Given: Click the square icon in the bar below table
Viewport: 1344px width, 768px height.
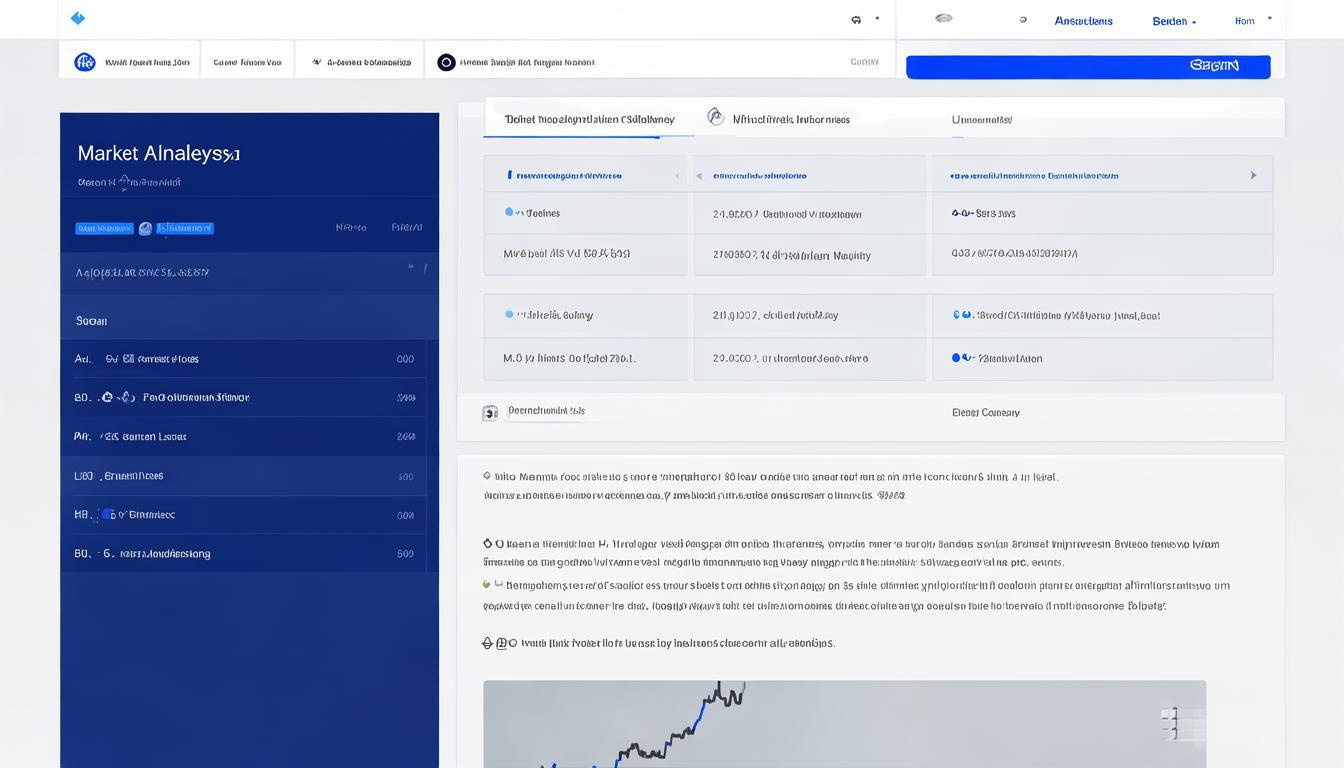Looking at the screenshot, I should [x=490, y=413].
